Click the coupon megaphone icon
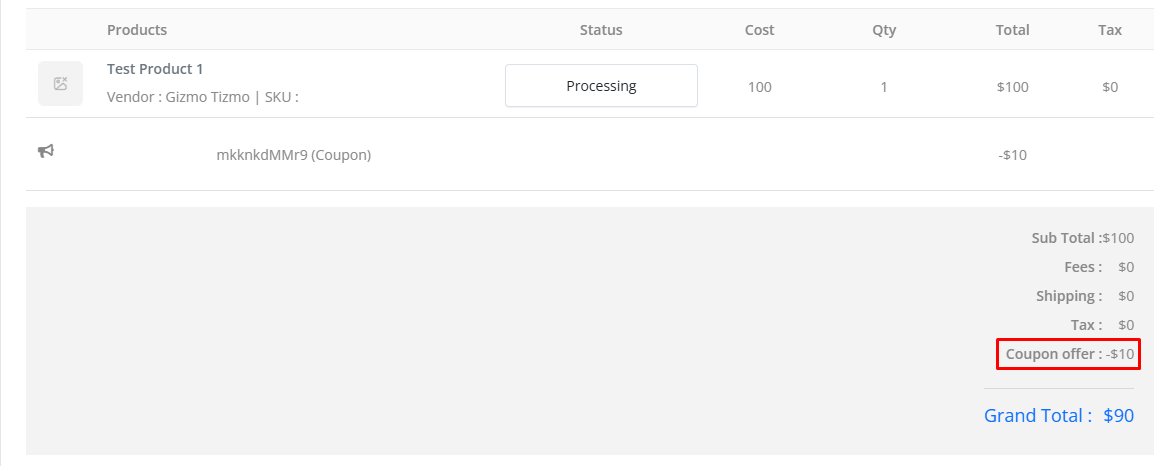 click(46, 151)
